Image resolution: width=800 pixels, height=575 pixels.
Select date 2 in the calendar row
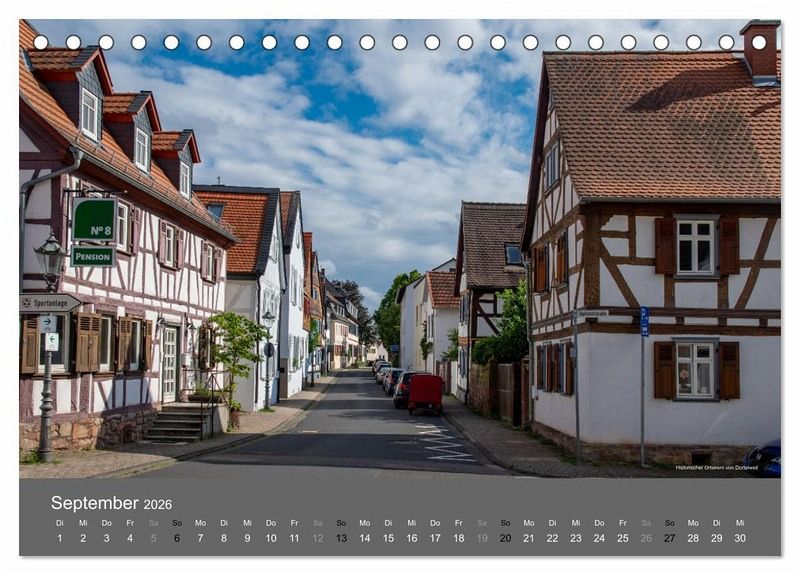(83, 538)
